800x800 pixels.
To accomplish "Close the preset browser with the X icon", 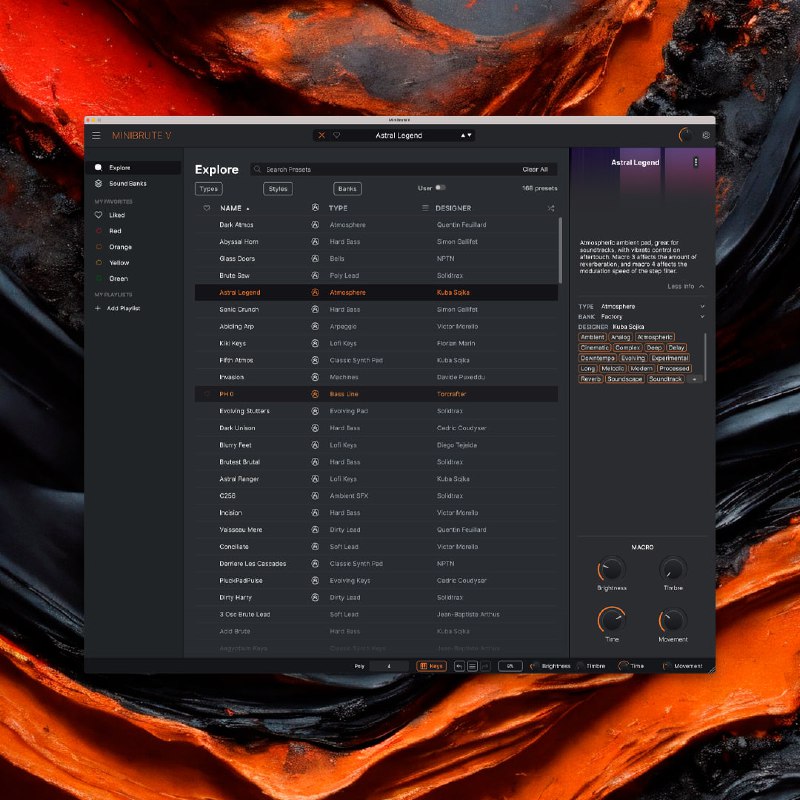I will [321, 135].
